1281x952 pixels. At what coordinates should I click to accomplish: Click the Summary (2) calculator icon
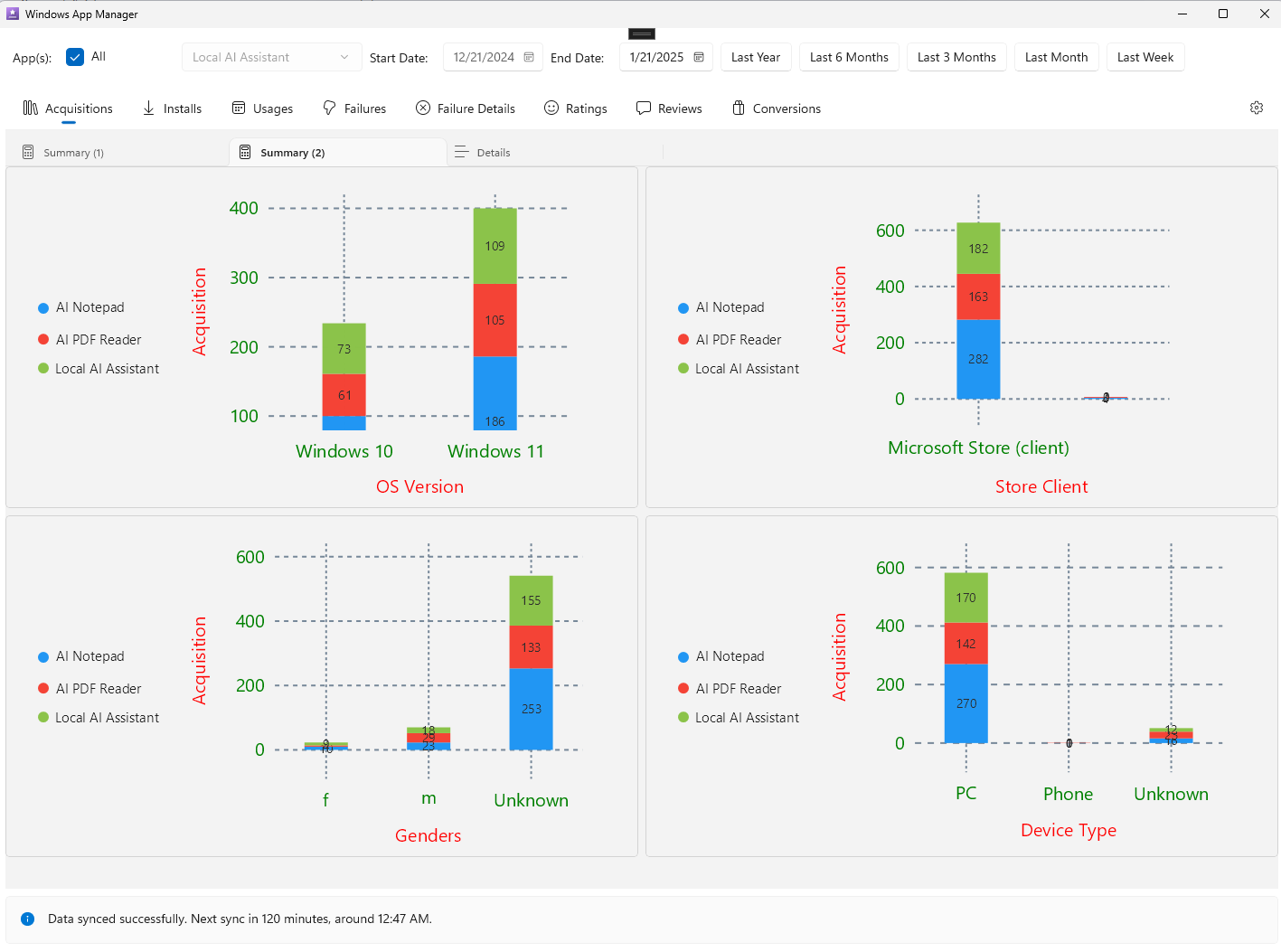coord(245,152)
